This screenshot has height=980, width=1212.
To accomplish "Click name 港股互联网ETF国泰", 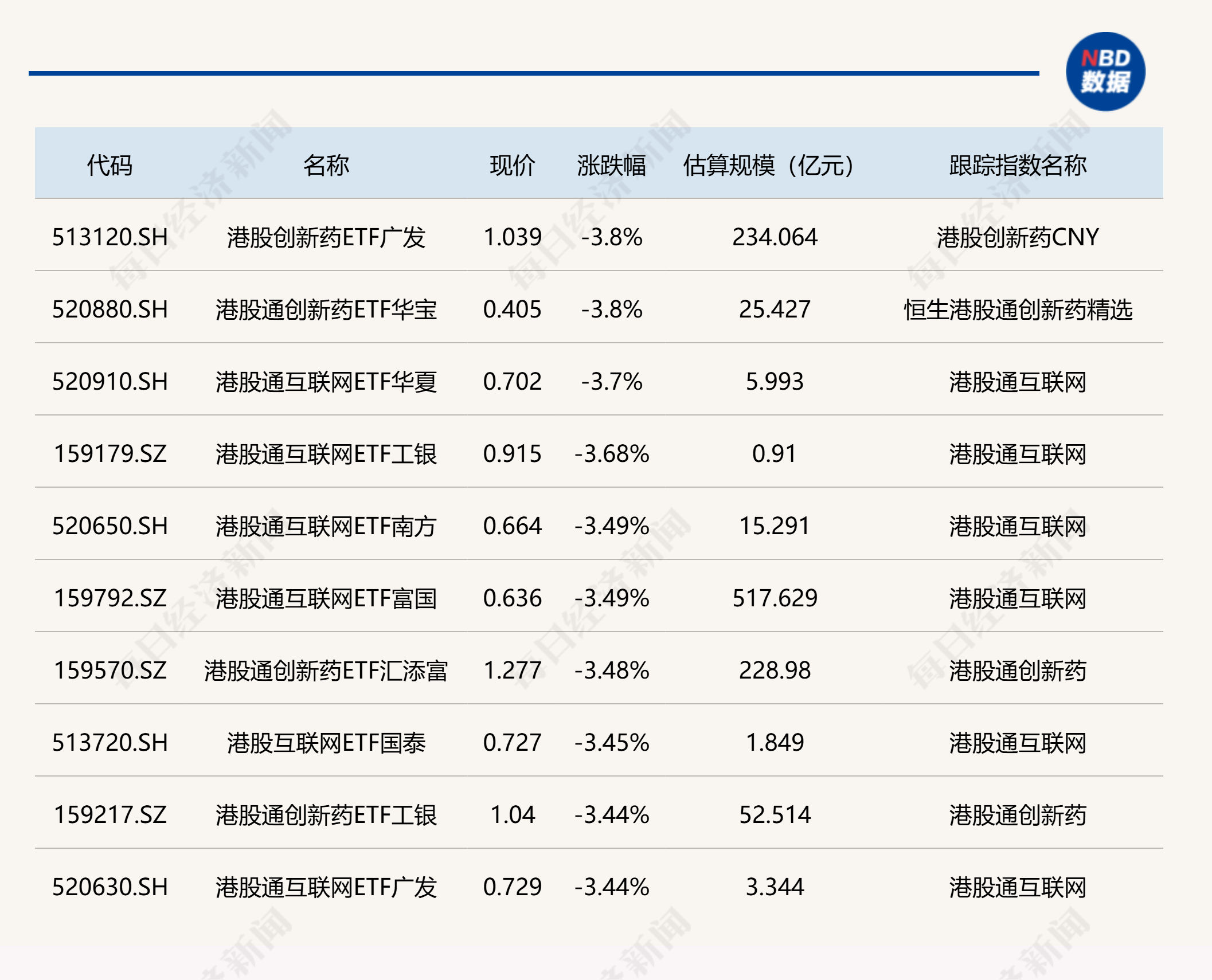I will pyautogui.click(x=326, y=743).
